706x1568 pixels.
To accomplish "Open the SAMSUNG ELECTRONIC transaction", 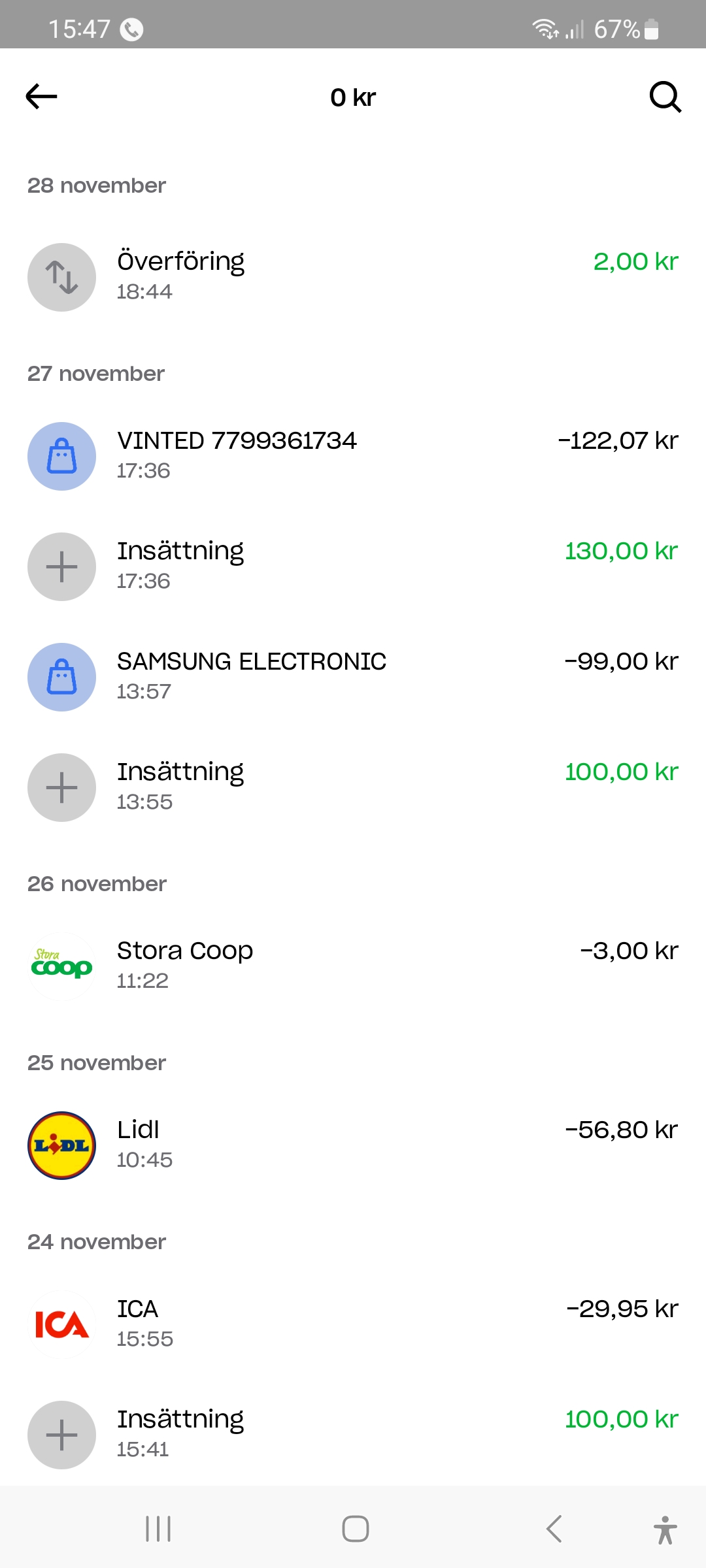I will tap(252, 662).
